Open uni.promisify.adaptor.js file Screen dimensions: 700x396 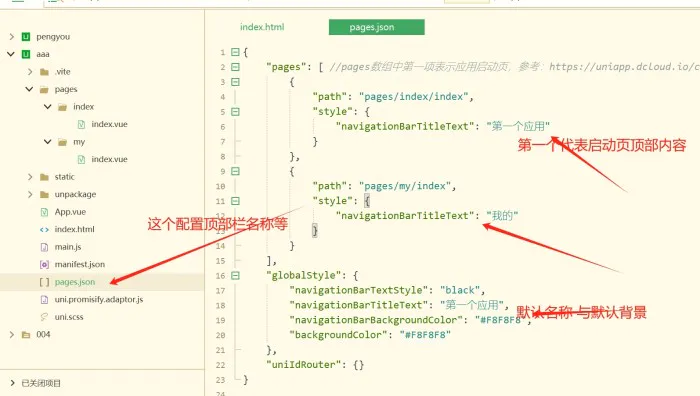[x=99, y=299]
